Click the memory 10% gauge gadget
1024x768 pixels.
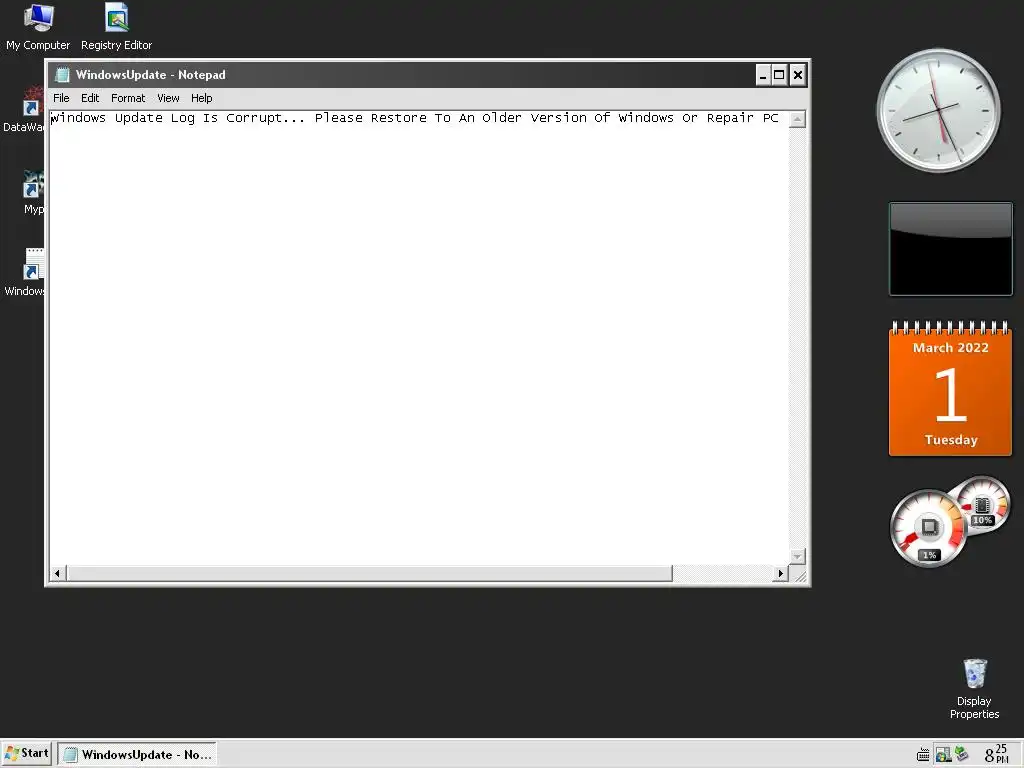pos(983,504)
